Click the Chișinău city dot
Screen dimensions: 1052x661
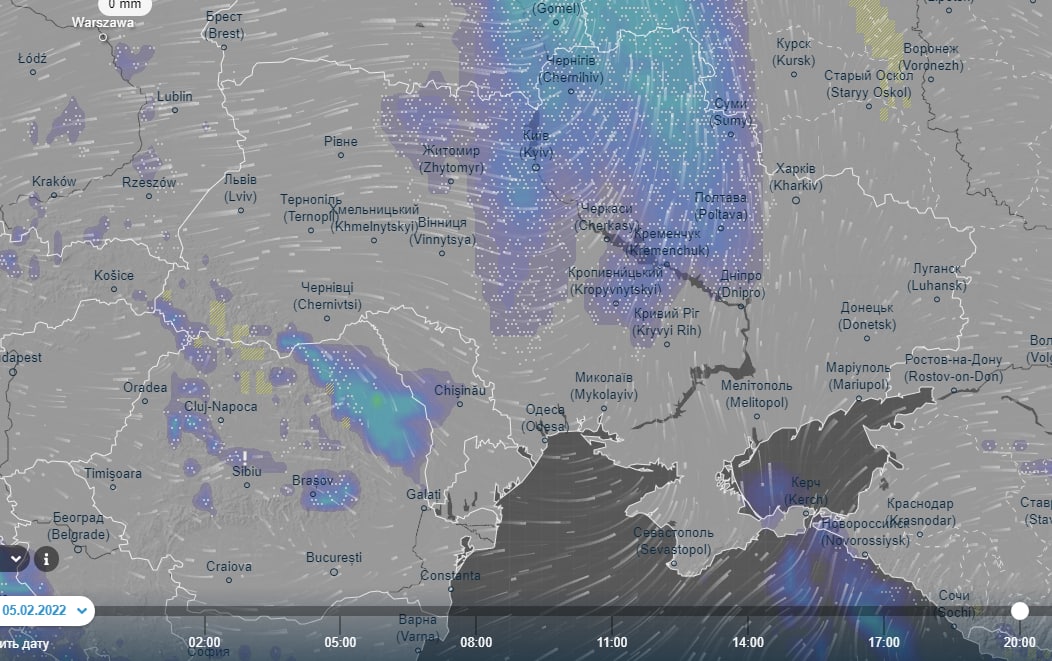click(x=460, y=404)
